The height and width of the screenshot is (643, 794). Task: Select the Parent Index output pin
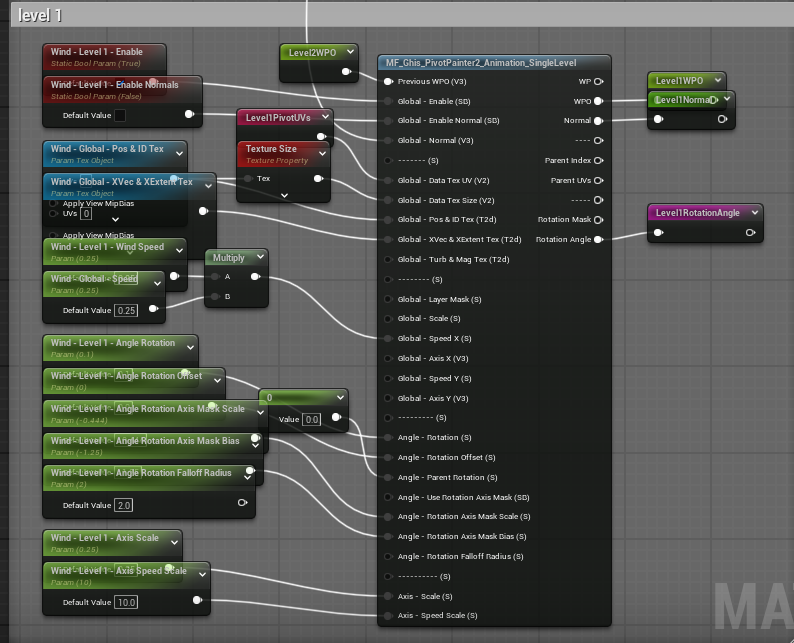598,160
